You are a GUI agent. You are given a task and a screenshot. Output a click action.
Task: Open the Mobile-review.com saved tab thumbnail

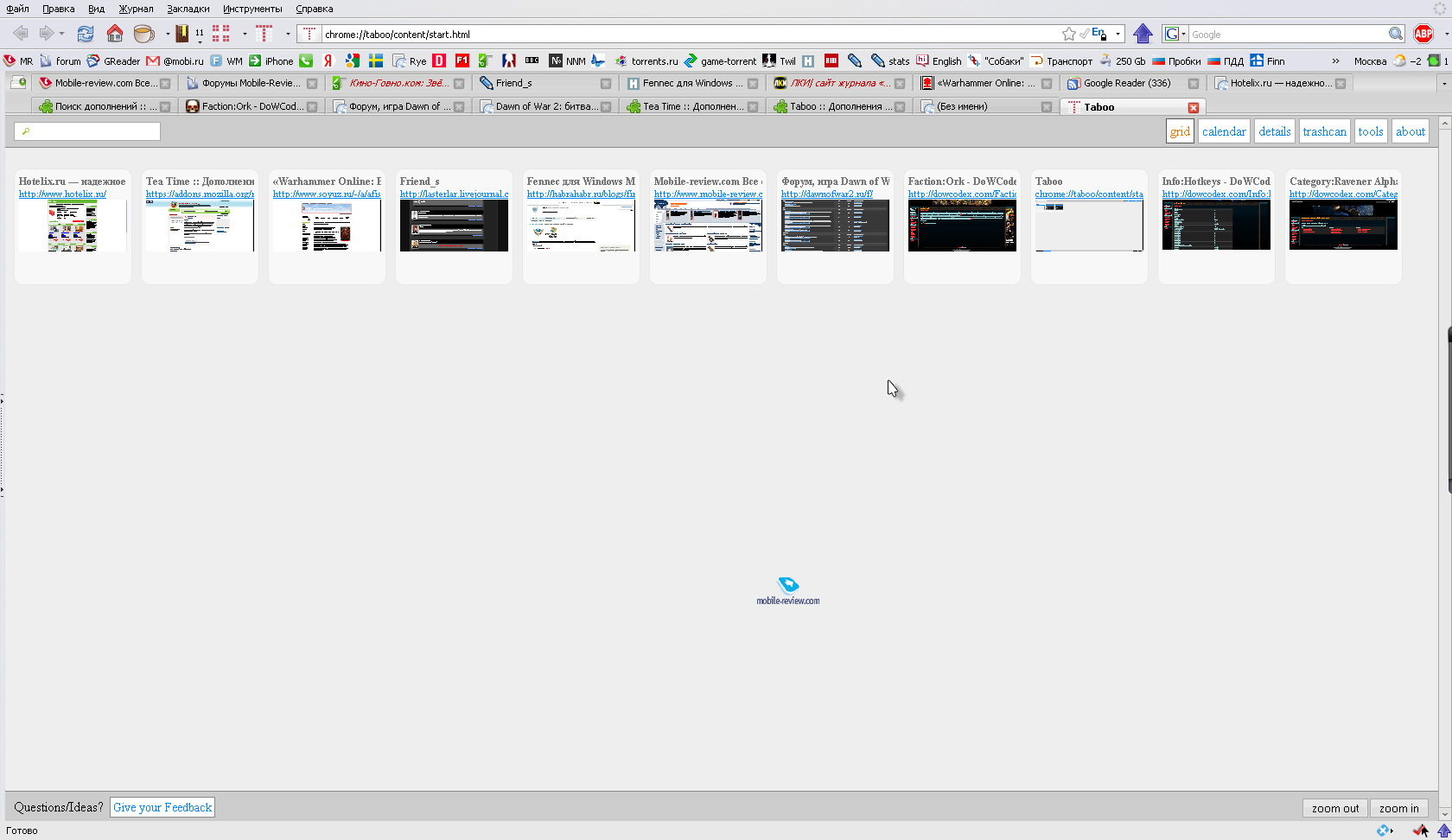click(x=708, y=226)
